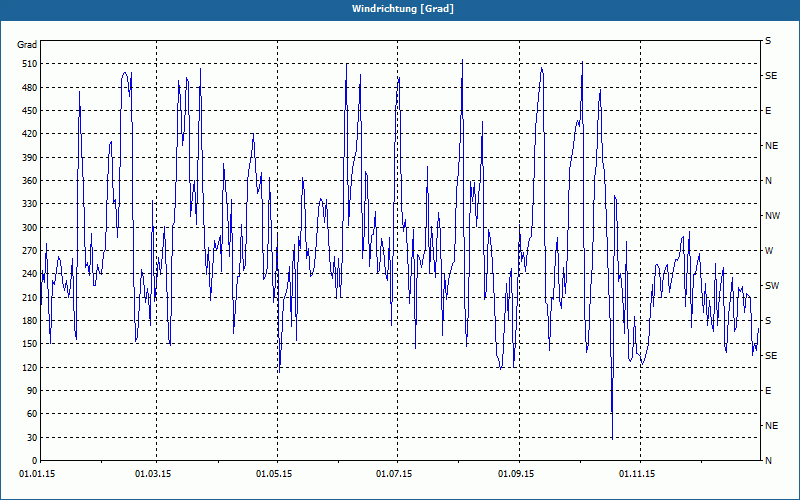800x500 pixels.
Task: Click the 510 value on the degree axis
Action: (30, 64)
